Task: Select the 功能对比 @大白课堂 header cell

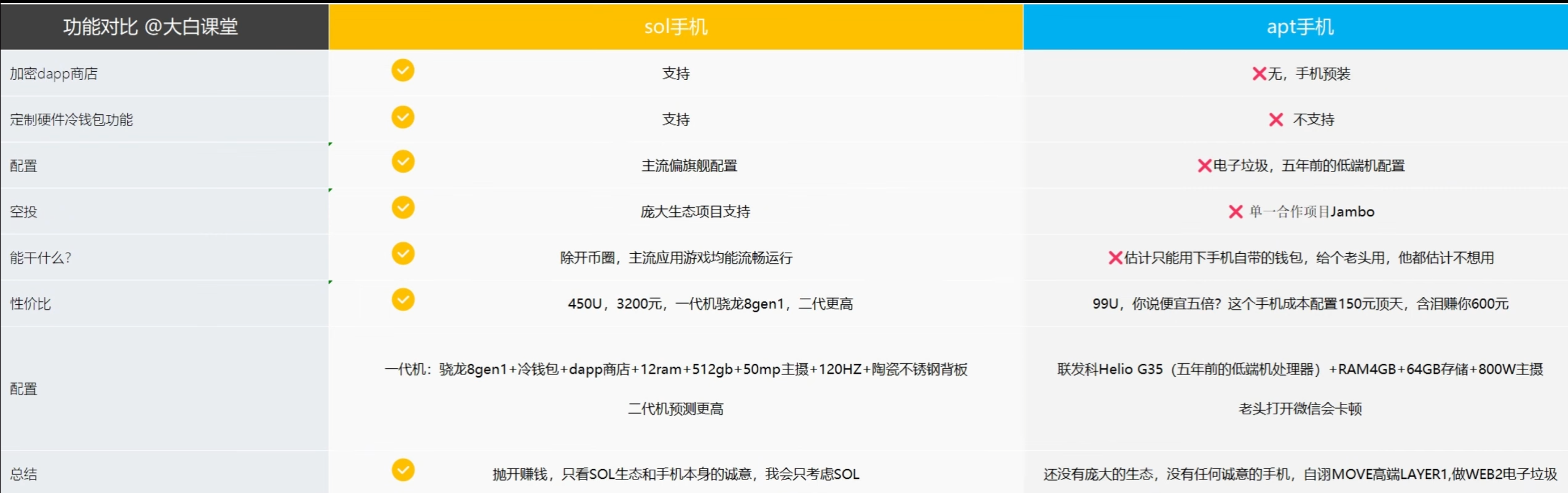Action: (x=164, y=26)
